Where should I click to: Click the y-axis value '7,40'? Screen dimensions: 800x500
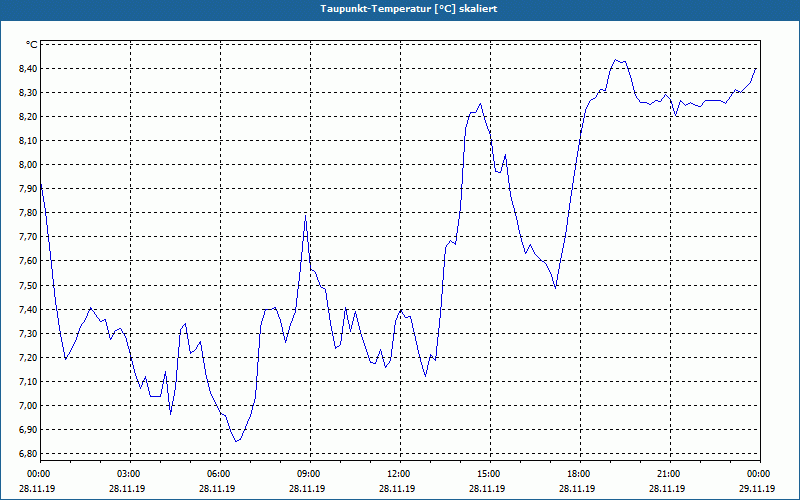pos(29,309)
